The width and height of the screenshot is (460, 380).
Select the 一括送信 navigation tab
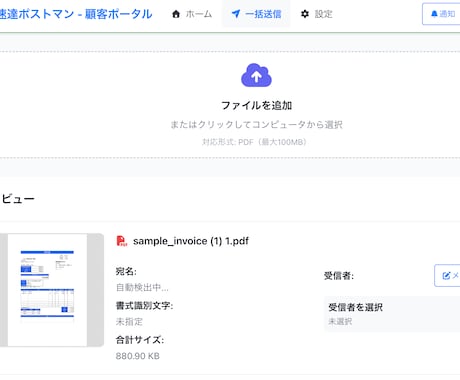256,14
